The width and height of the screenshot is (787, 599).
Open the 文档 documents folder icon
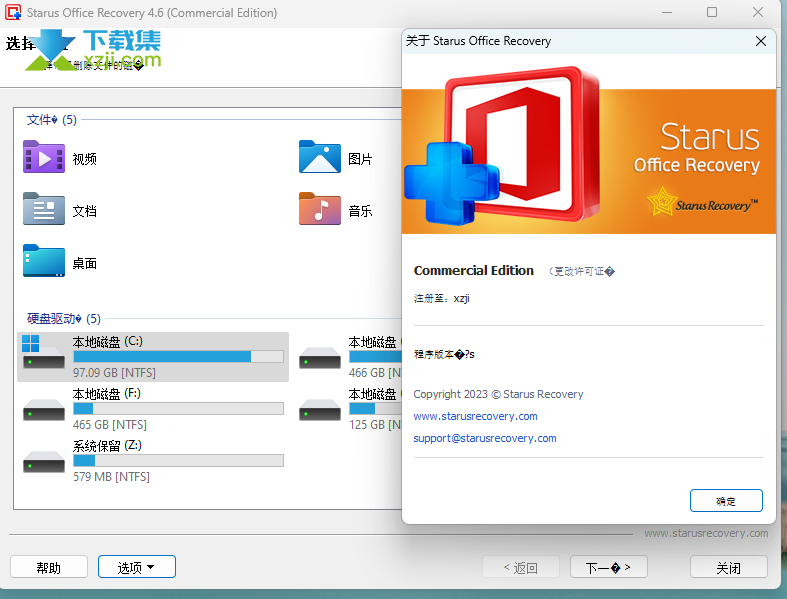tap(44, 209)
